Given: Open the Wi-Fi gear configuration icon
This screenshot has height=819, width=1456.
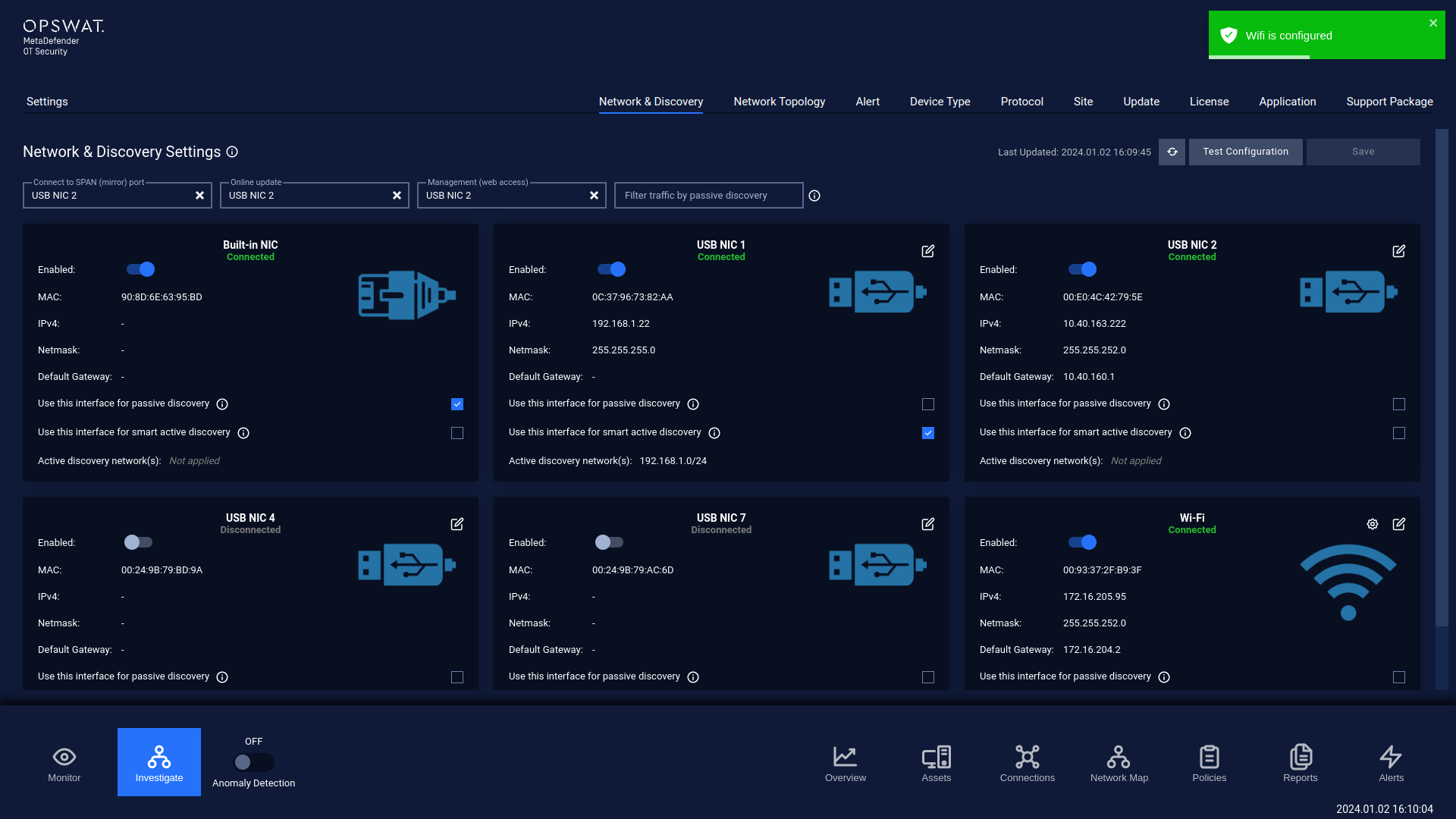Looking at the screenshot, I should click(x=1373, y=524).
